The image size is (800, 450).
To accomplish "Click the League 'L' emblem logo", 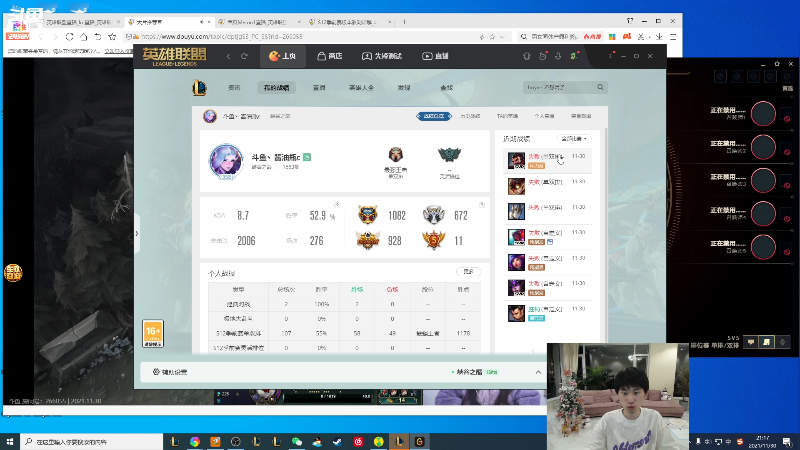I will pyautogui.click(x=199, y=88).
